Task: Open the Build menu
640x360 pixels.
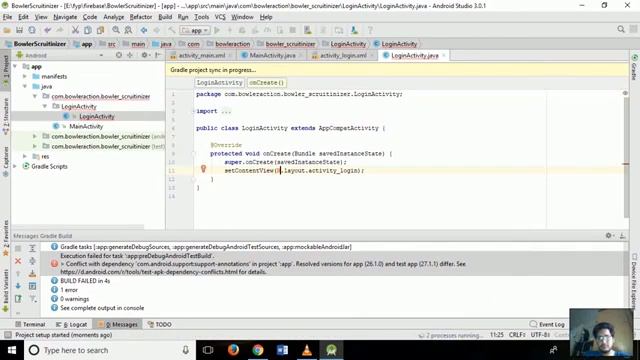Action: tap(165, 17)
